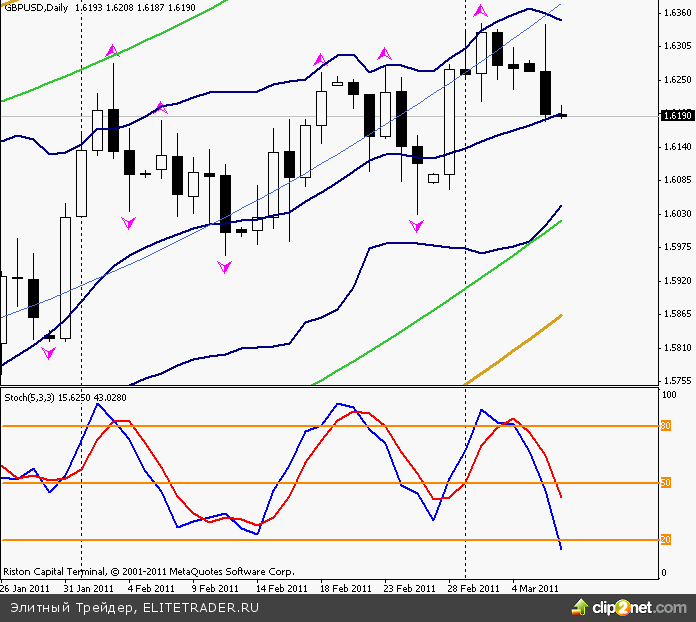Click the stochastic level 80 label
Screen dimensions: 696x622
pos(664,426)
